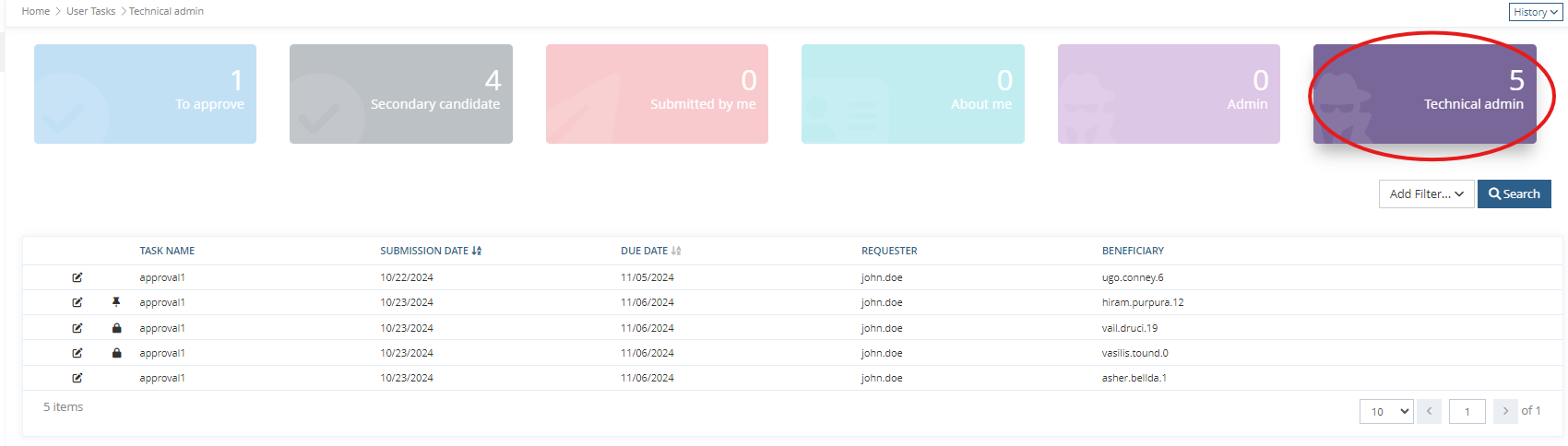The width and height of the screenshot is (1568, 446).
Task: Click edit icon for ugo.conney.6 task
Action: [x=77, y=277]
